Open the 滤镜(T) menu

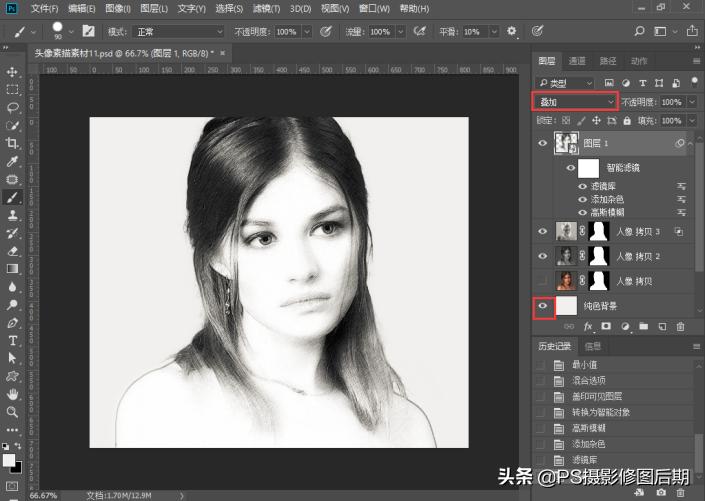pos(266,8)
